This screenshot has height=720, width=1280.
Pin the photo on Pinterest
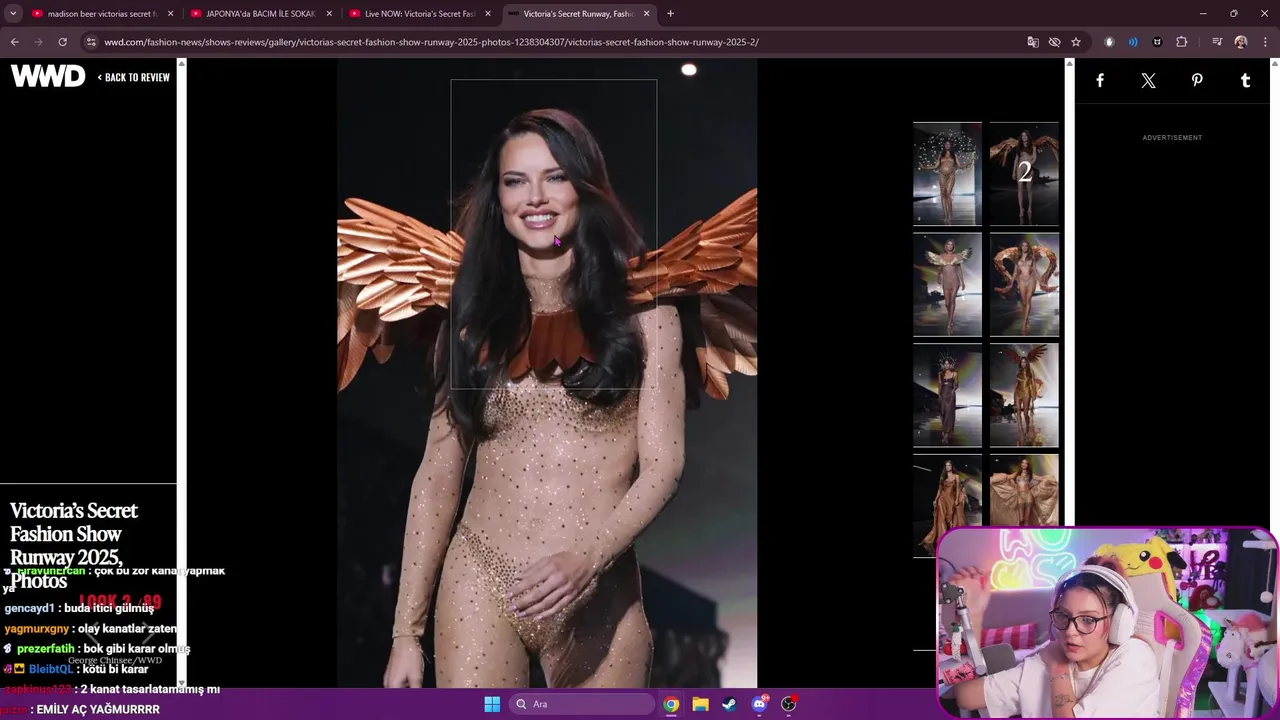click(1197, 81)
